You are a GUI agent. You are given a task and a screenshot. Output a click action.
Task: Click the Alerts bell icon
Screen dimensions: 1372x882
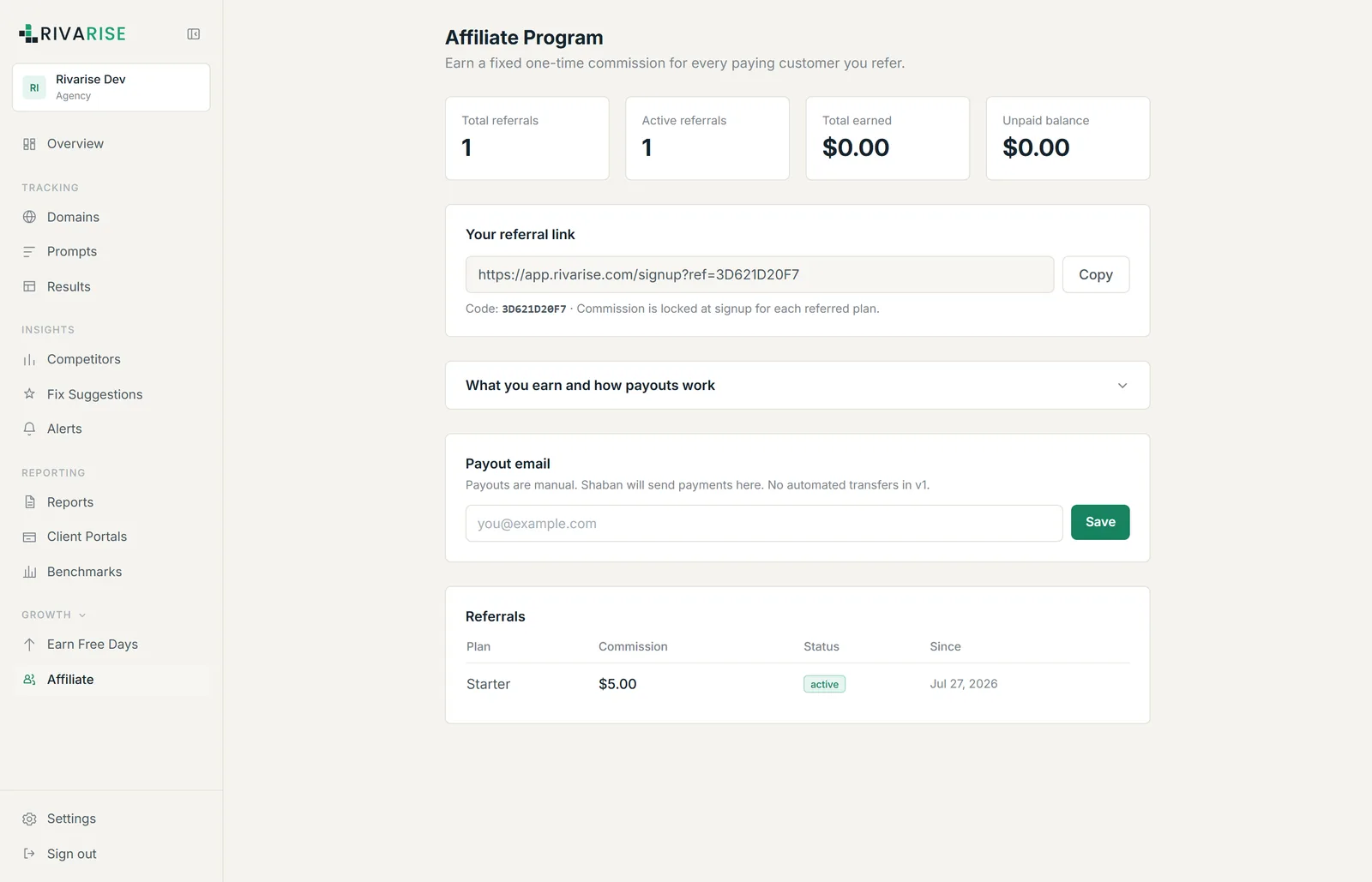pos(29,429)
